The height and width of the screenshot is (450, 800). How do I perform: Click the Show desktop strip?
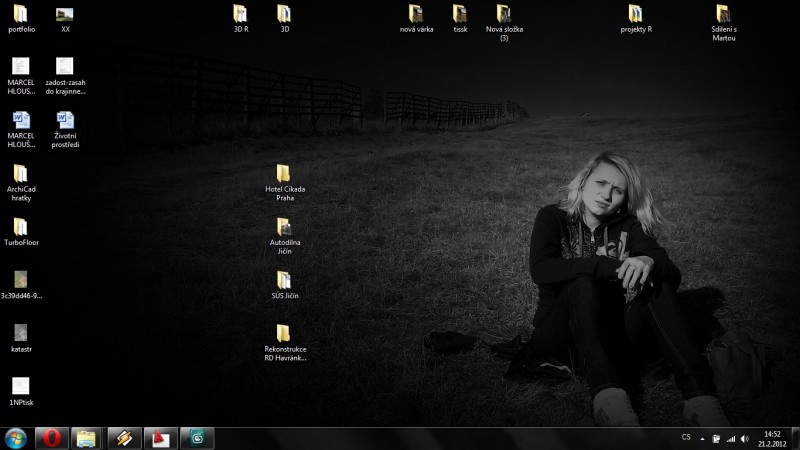pos(796,438)
